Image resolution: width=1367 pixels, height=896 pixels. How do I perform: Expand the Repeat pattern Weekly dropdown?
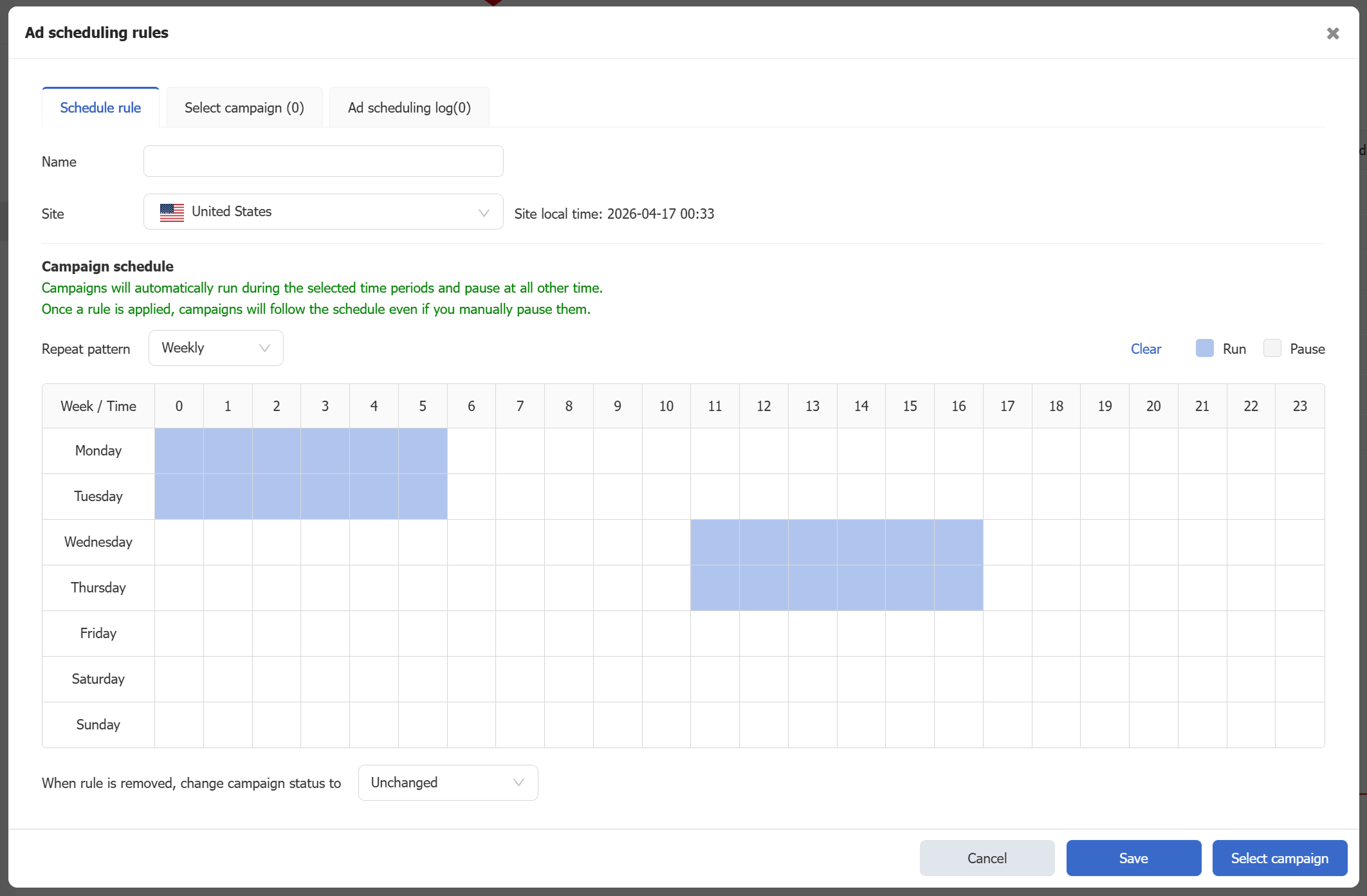click(216, 348)
